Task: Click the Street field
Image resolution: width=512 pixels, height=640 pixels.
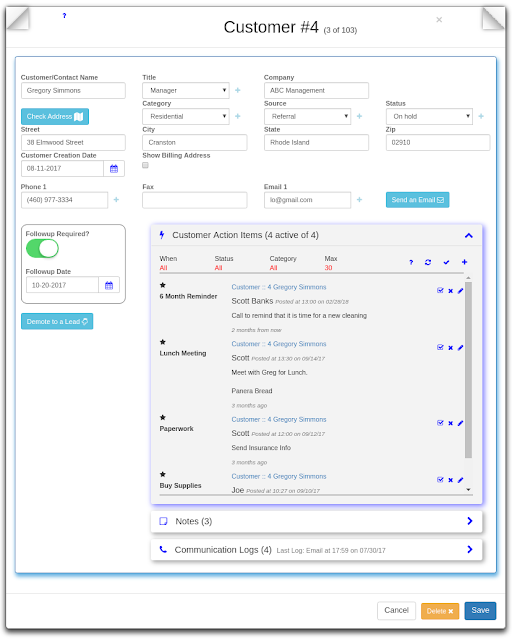Action: tap(73, 142)
